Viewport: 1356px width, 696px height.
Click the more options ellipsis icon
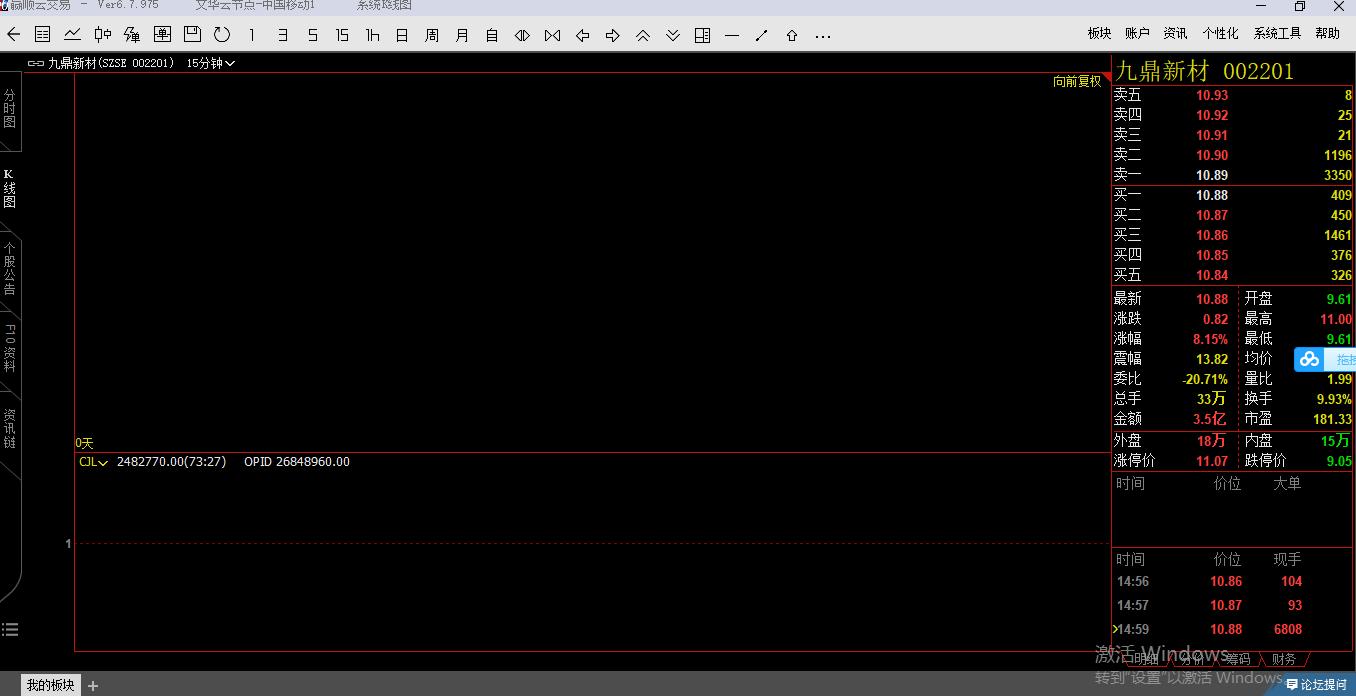(x=822, y=35)
